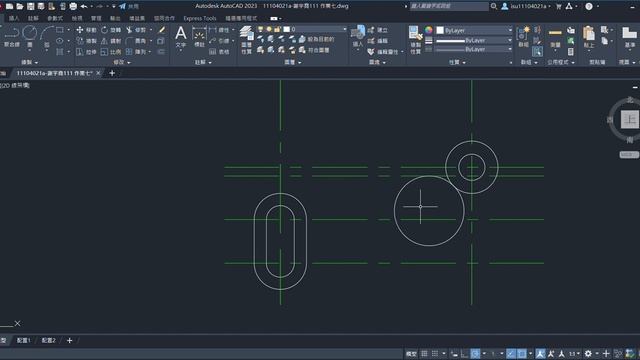The image size is (640, 360).
Task: Click the Mirror (鏡射) modify tool
Action: tap(111, 41)
